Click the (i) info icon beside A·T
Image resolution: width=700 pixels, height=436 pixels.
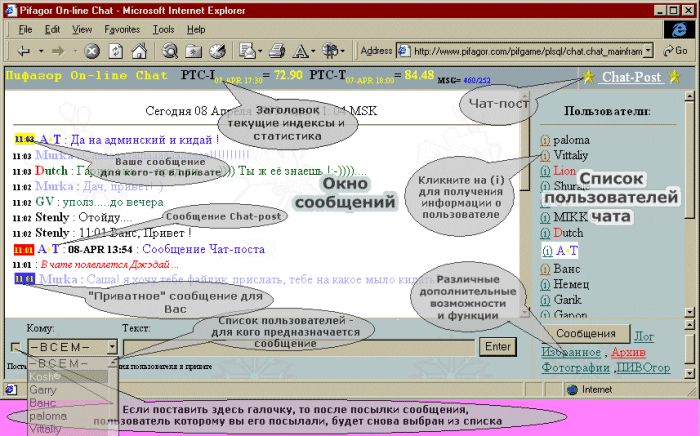pos(547,251)
